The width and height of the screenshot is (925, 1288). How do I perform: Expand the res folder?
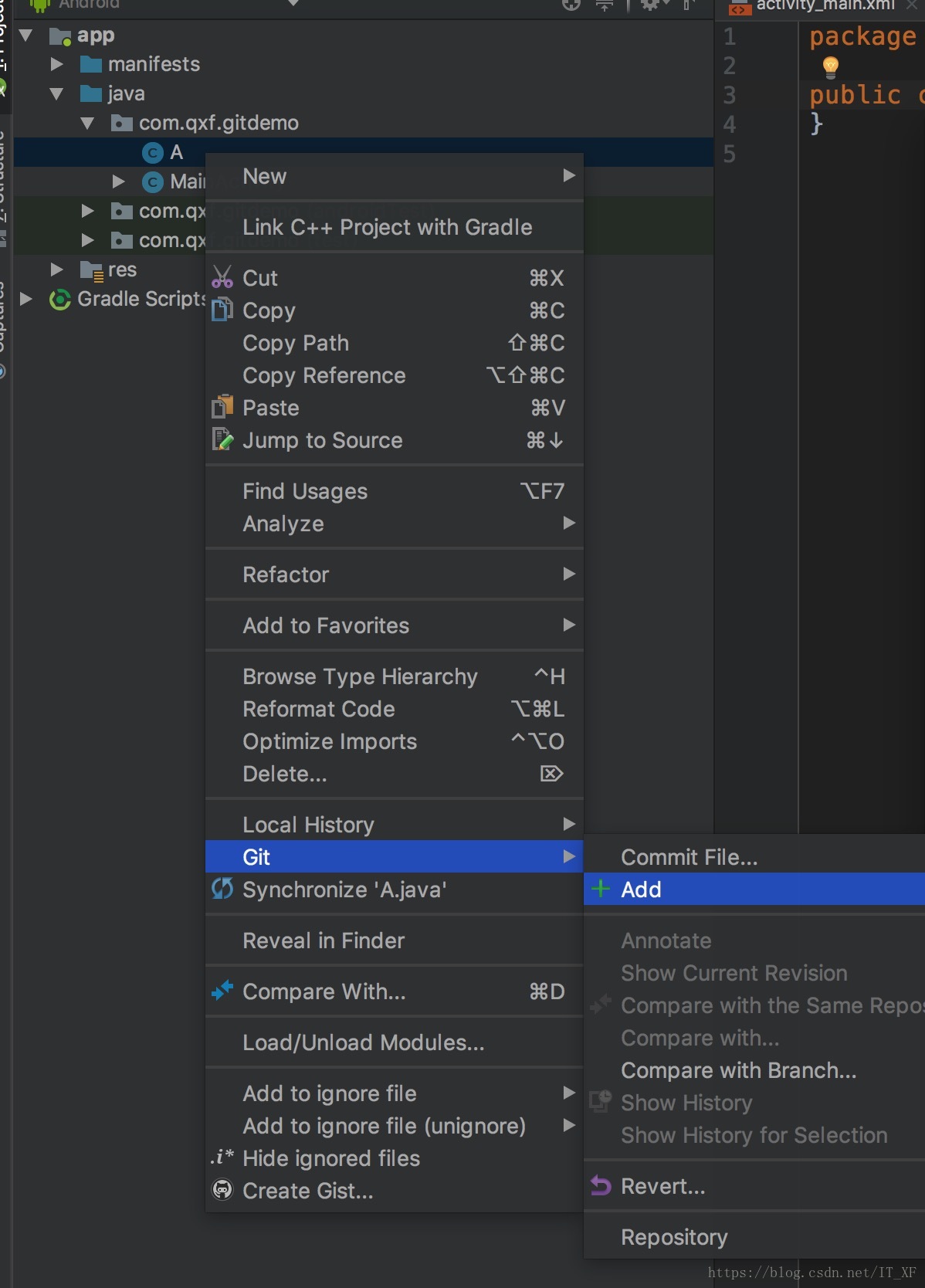coord(56,269)
